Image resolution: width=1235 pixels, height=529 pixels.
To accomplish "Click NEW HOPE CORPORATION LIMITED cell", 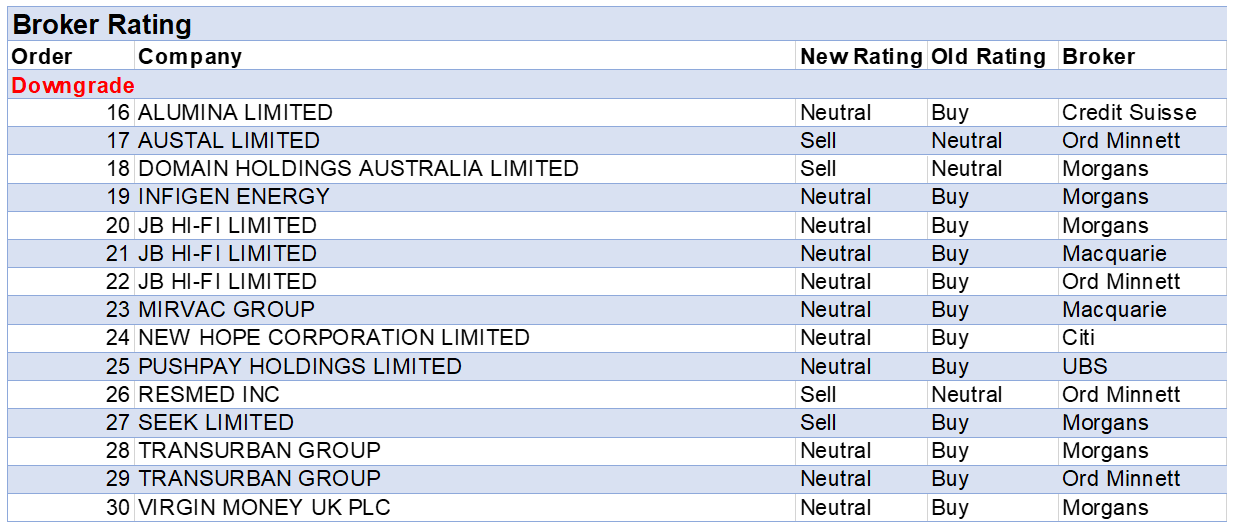I will tap(334, 338).
